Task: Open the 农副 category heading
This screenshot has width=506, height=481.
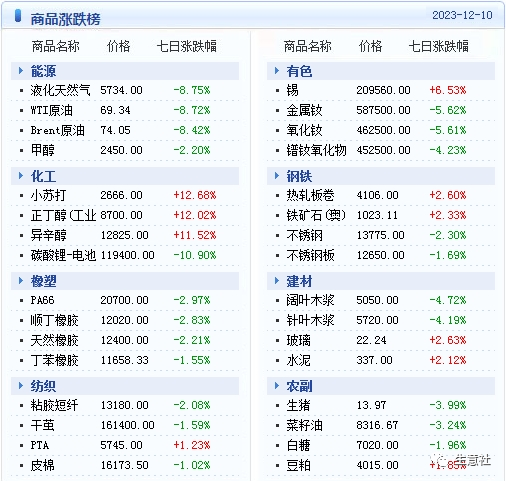Action: tap(299, 386)
